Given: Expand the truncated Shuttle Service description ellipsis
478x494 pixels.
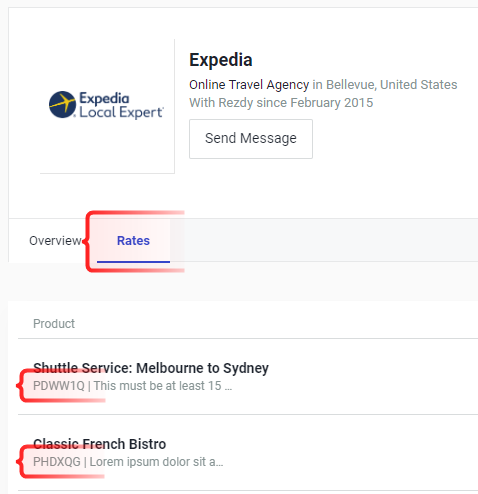Looking at the screenshot, I should point(228,388).
